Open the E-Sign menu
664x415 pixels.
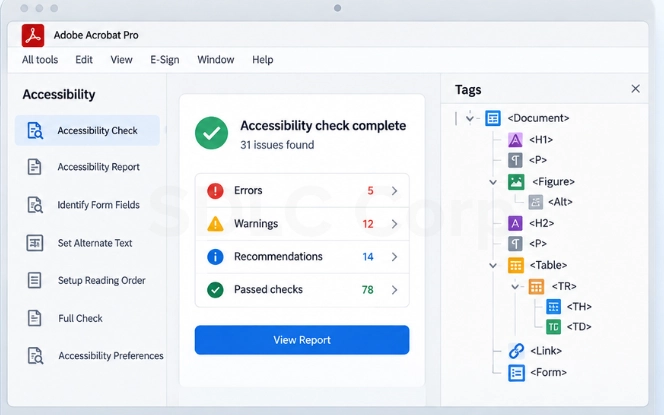[x=165, y=60]
